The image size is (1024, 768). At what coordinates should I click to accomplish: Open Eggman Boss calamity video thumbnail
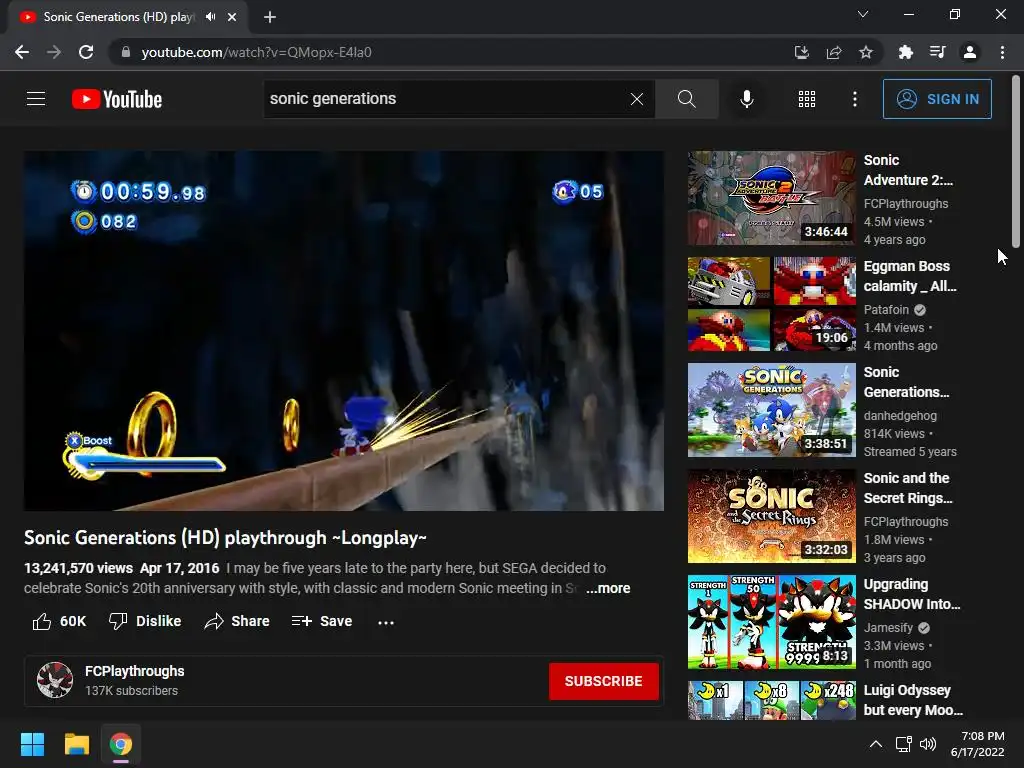771,304
